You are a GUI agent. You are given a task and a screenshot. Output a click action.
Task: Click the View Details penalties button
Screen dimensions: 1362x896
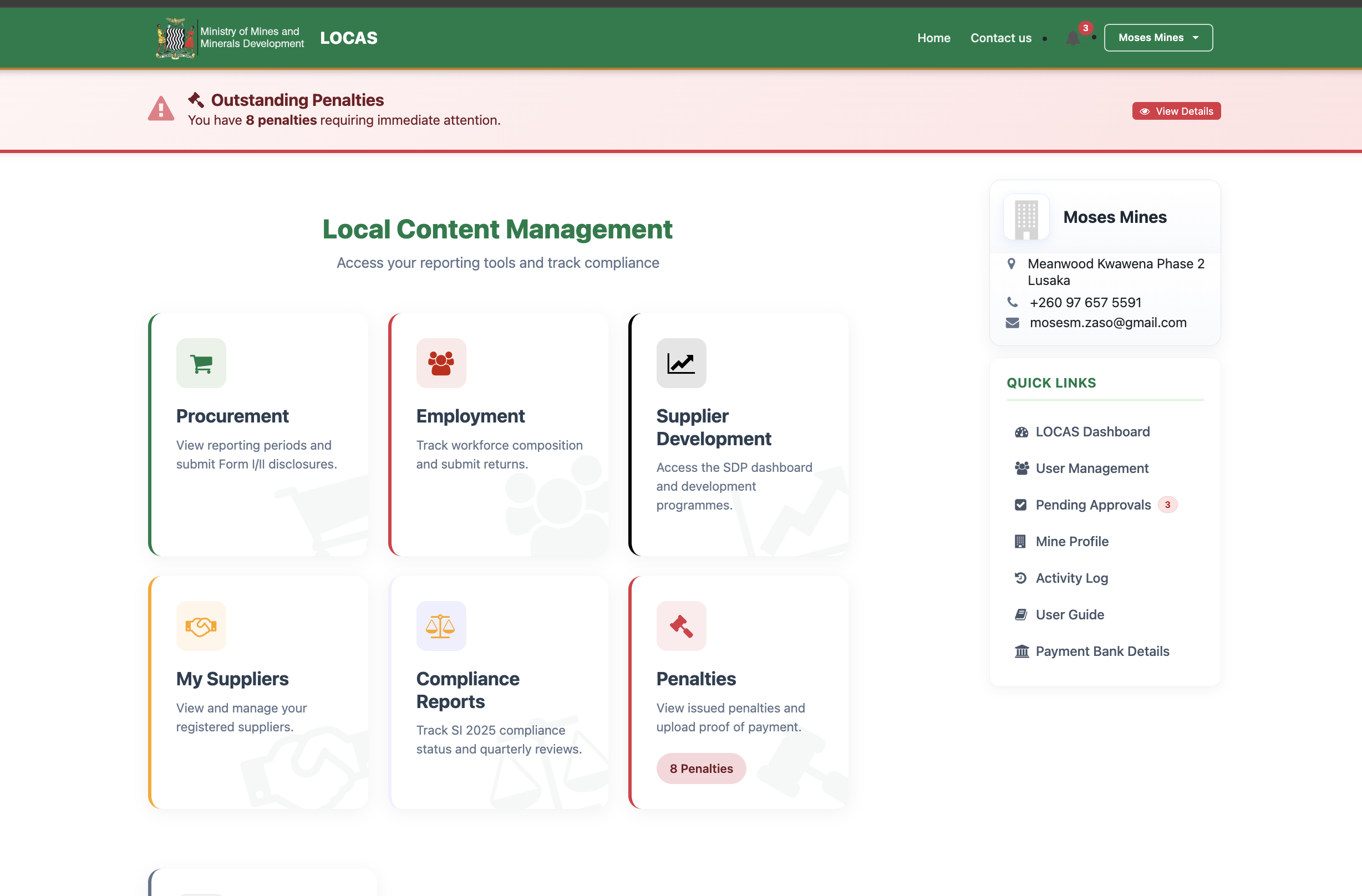coord(1176,111)
